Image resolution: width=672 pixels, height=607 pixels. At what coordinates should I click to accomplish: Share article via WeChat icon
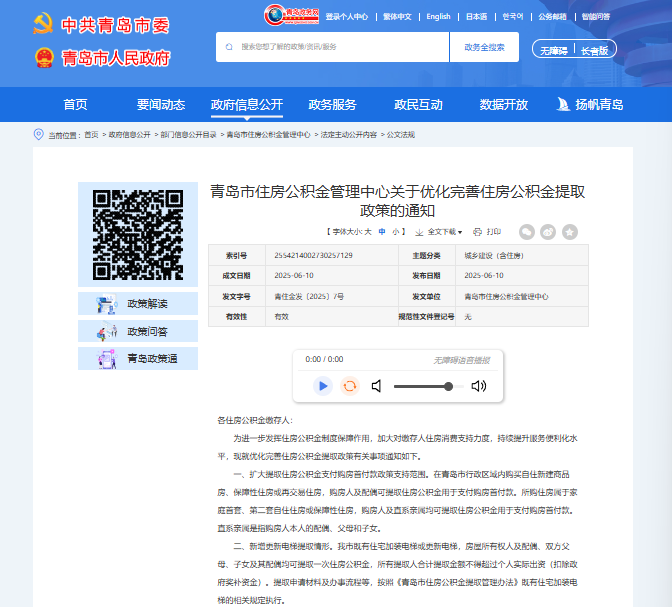(x=526, y=231)
